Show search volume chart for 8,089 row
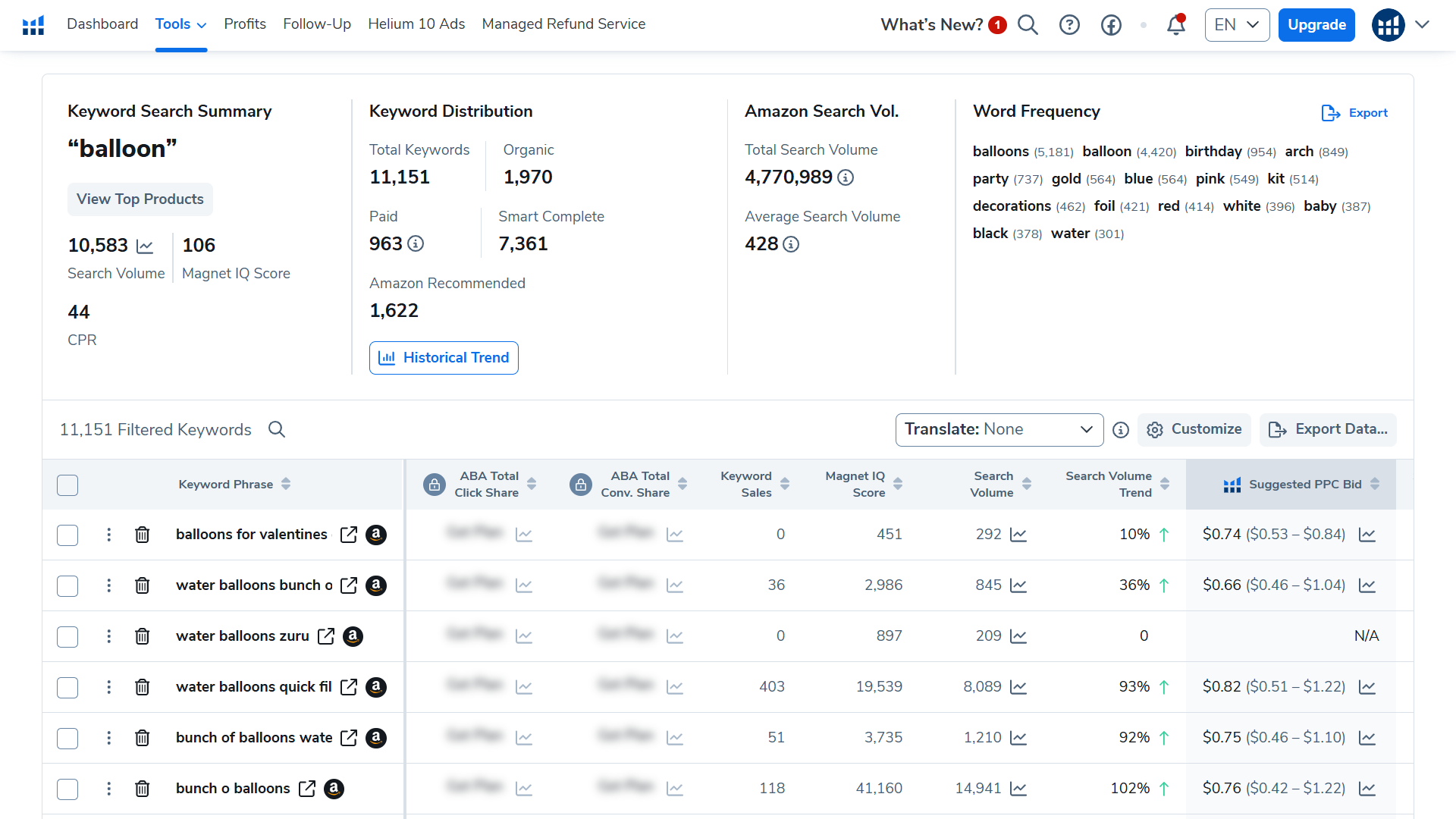The width and height of the screenshot is (1456, 819). pyautogui.click(x=1018, y=687)
